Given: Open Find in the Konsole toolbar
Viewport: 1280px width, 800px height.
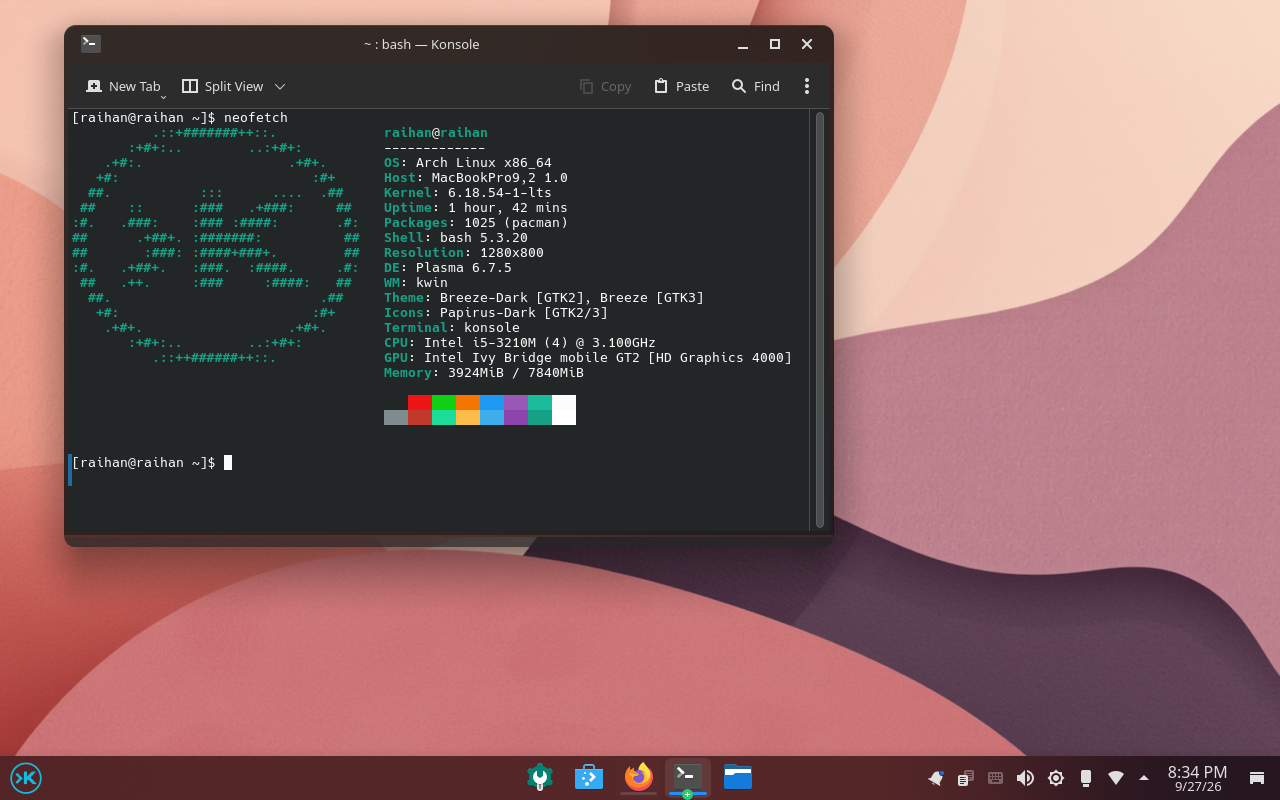Looking at the screenshot, I should [755, 87].
